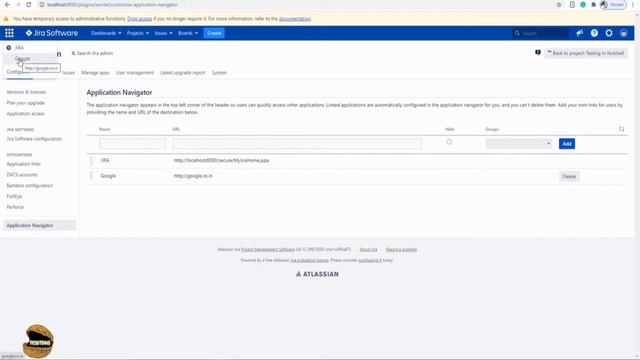640x360 pixels.
Task: Open the green browser extension icon
Action: (x=583, y=4)
